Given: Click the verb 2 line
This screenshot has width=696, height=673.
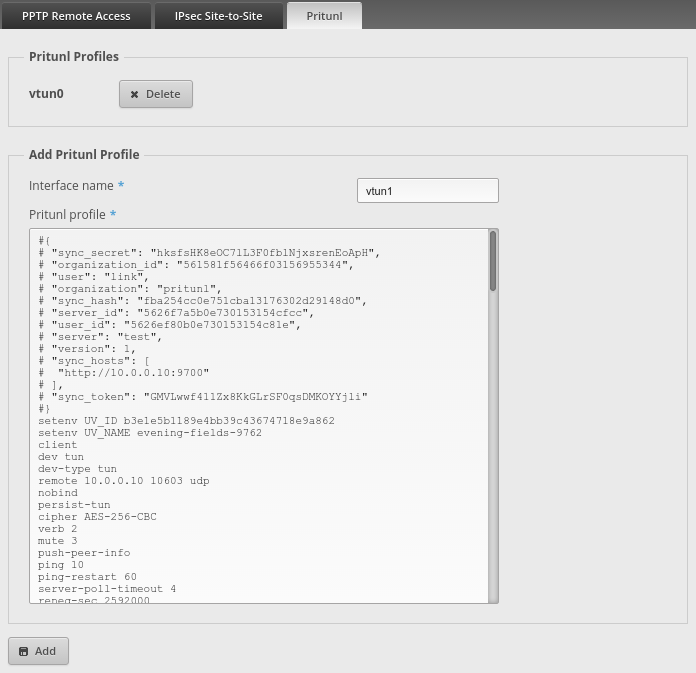Looking at the screenshot, I should 58,528.
